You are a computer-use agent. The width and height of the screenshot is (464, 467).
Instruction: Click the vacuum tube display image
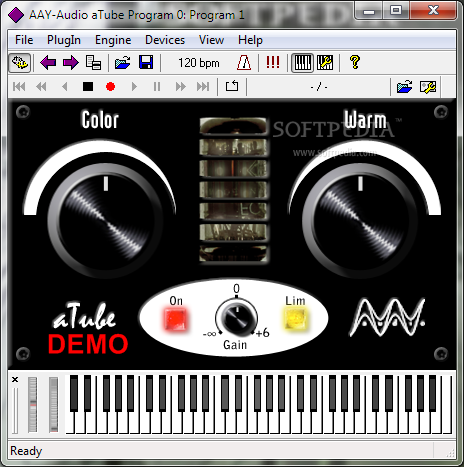pyautogui.click(x=234, y=190)
